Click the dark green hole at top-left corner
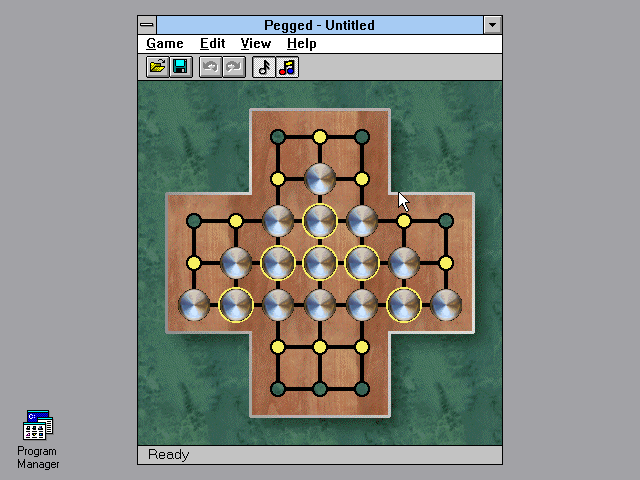Image resolution: width=640 pixels, height=480 pixels. coord(278,137)
